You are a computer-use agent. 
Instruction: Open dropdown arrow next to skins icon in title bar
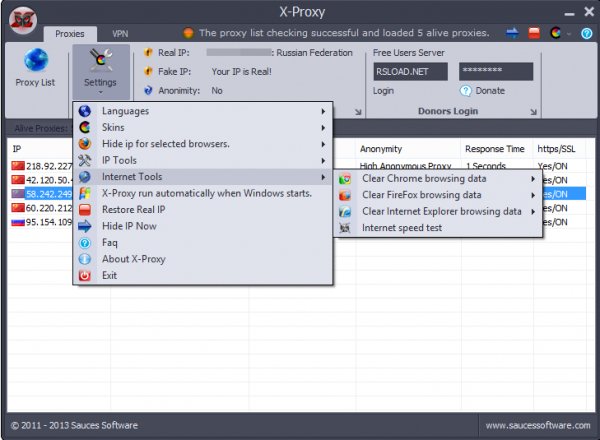click(569, 34)
